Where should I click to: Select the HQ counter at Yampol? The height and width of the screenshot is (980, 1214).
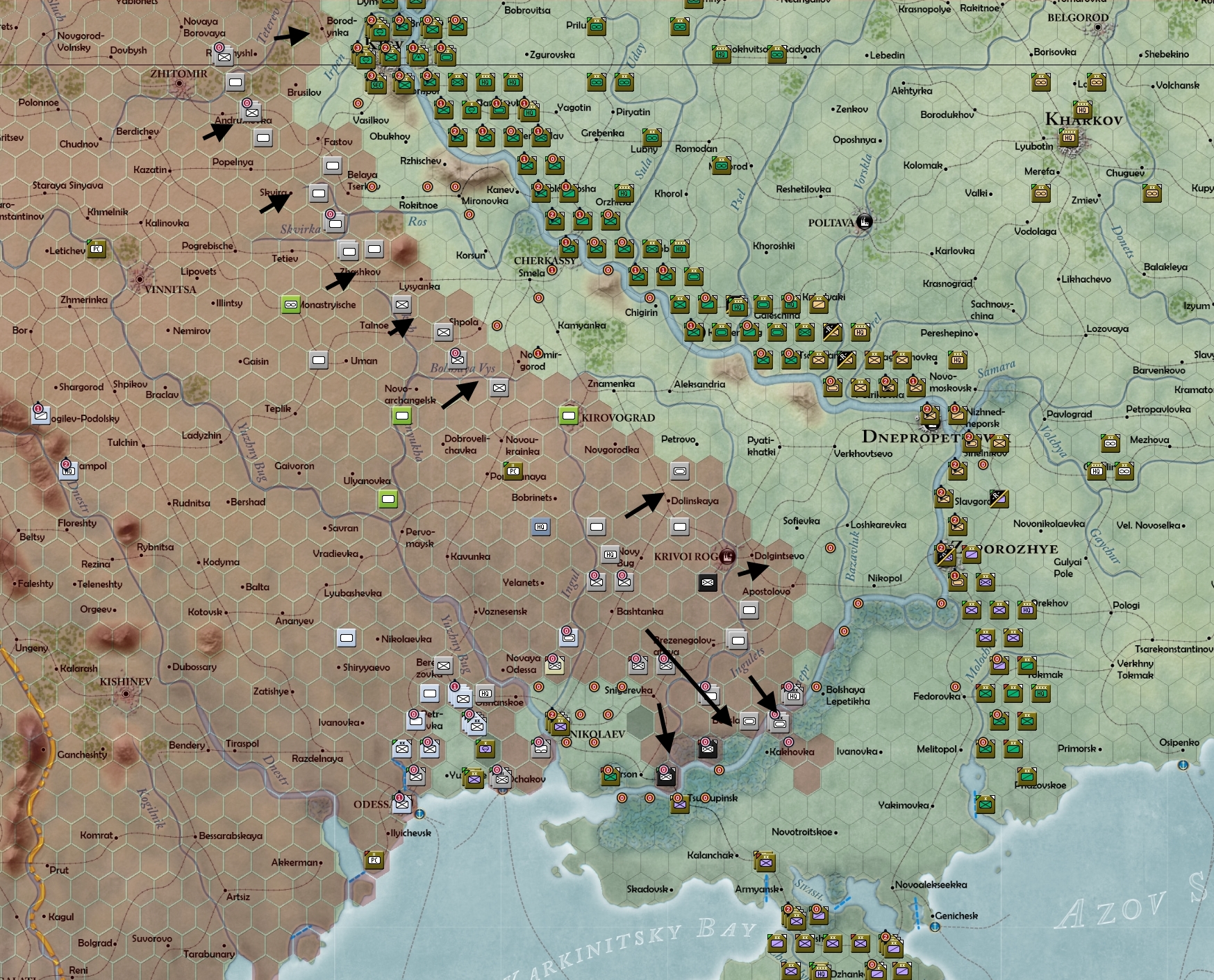coord(69,470)
